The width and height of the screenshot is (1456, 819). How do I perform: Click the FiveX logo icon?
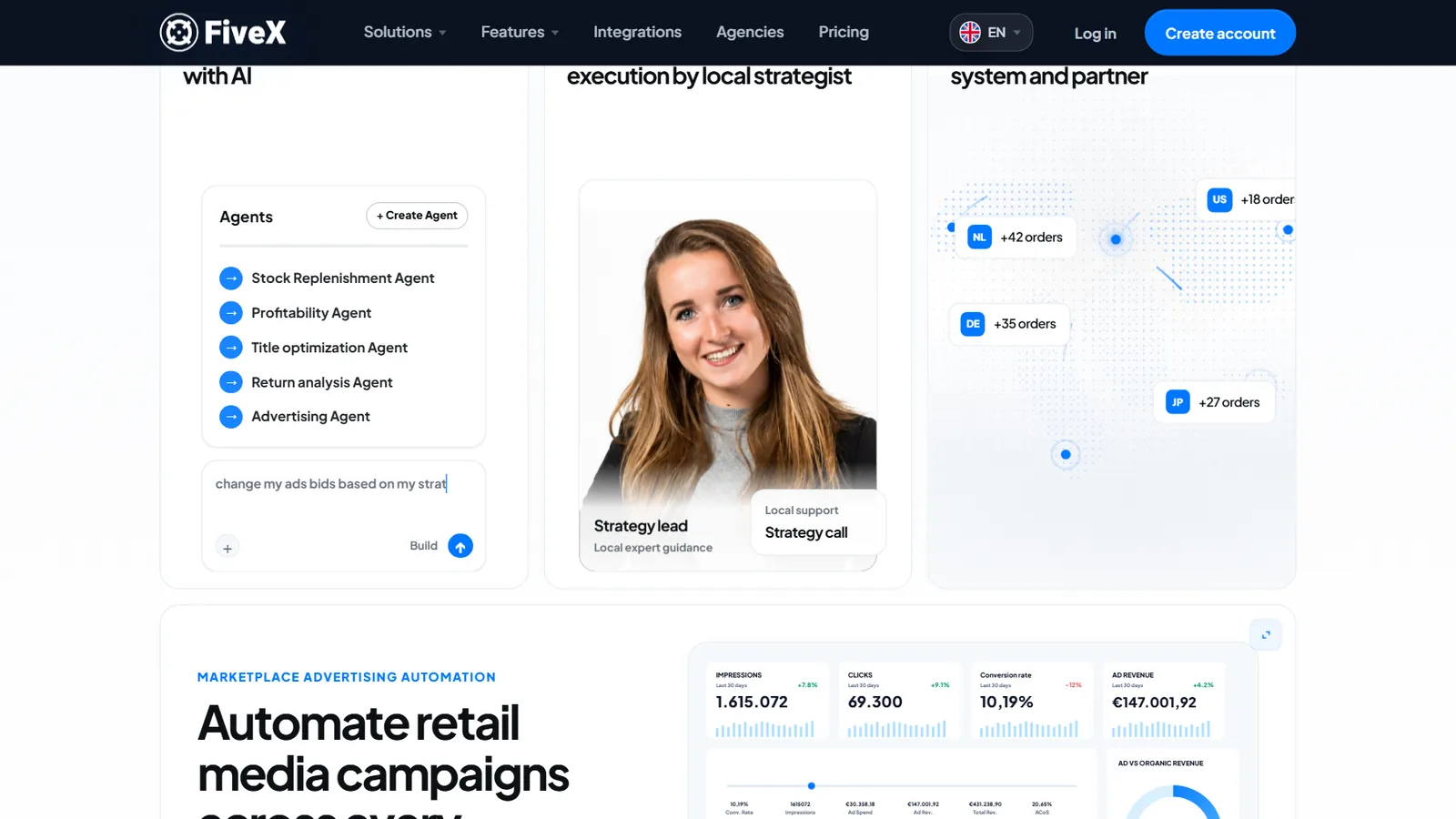click(x=179, y=33)
